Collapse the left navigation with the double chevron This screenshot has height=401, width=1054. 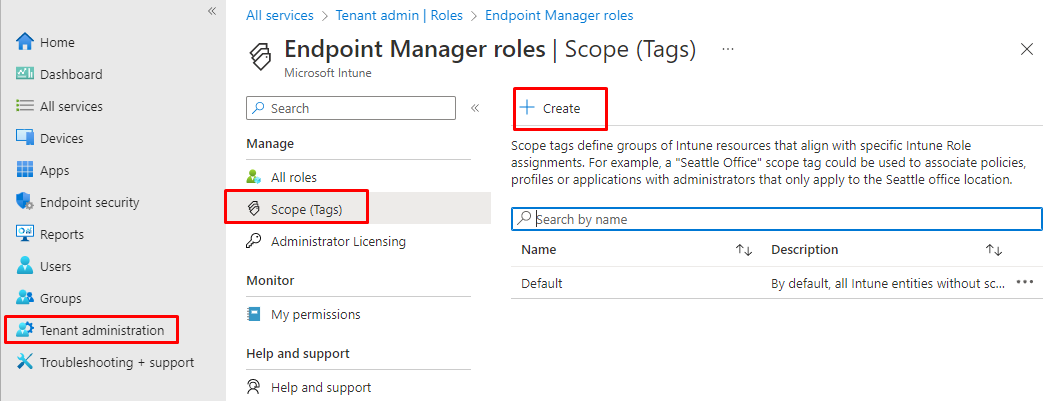[x=211, y=11]
